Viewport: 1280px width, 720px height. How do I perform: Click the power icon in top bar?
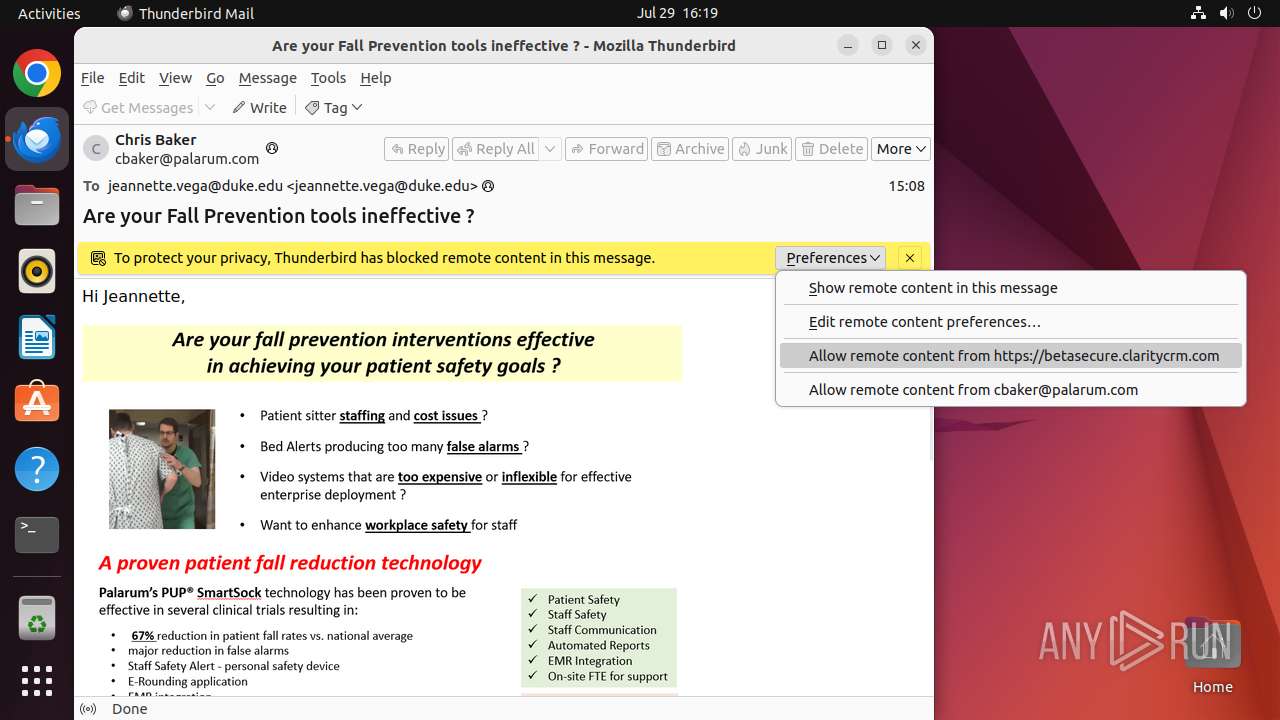[x=1255, y=14]
